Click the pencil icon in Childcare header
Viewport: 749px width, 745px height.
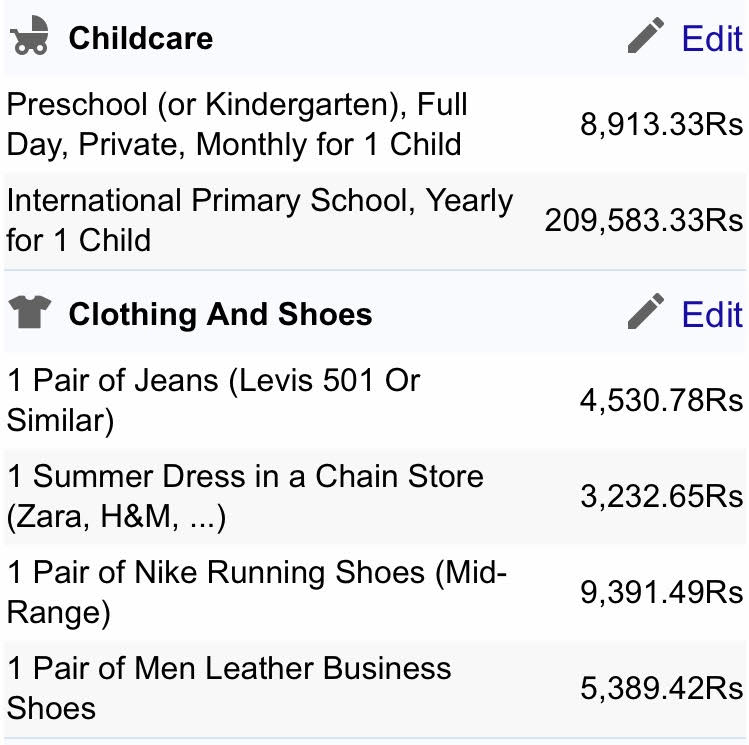point(646,37)
